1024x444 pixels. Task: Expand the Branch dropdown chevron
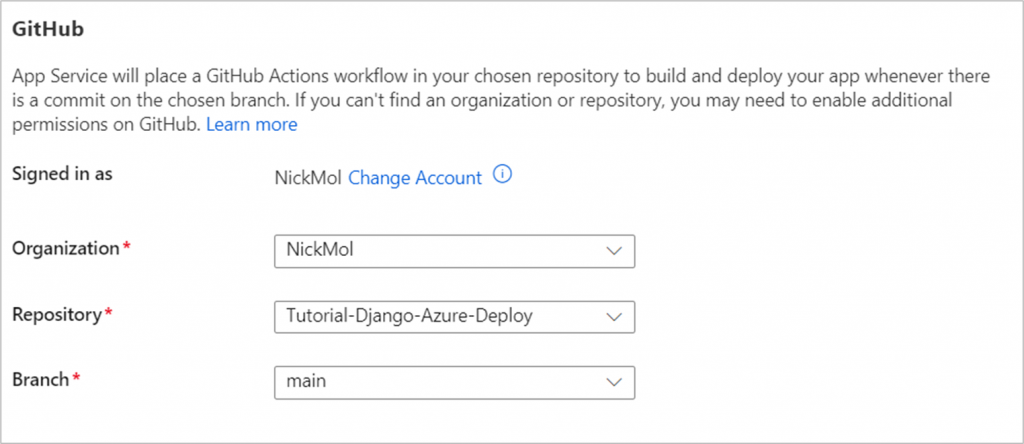click(x=613, y=382)
